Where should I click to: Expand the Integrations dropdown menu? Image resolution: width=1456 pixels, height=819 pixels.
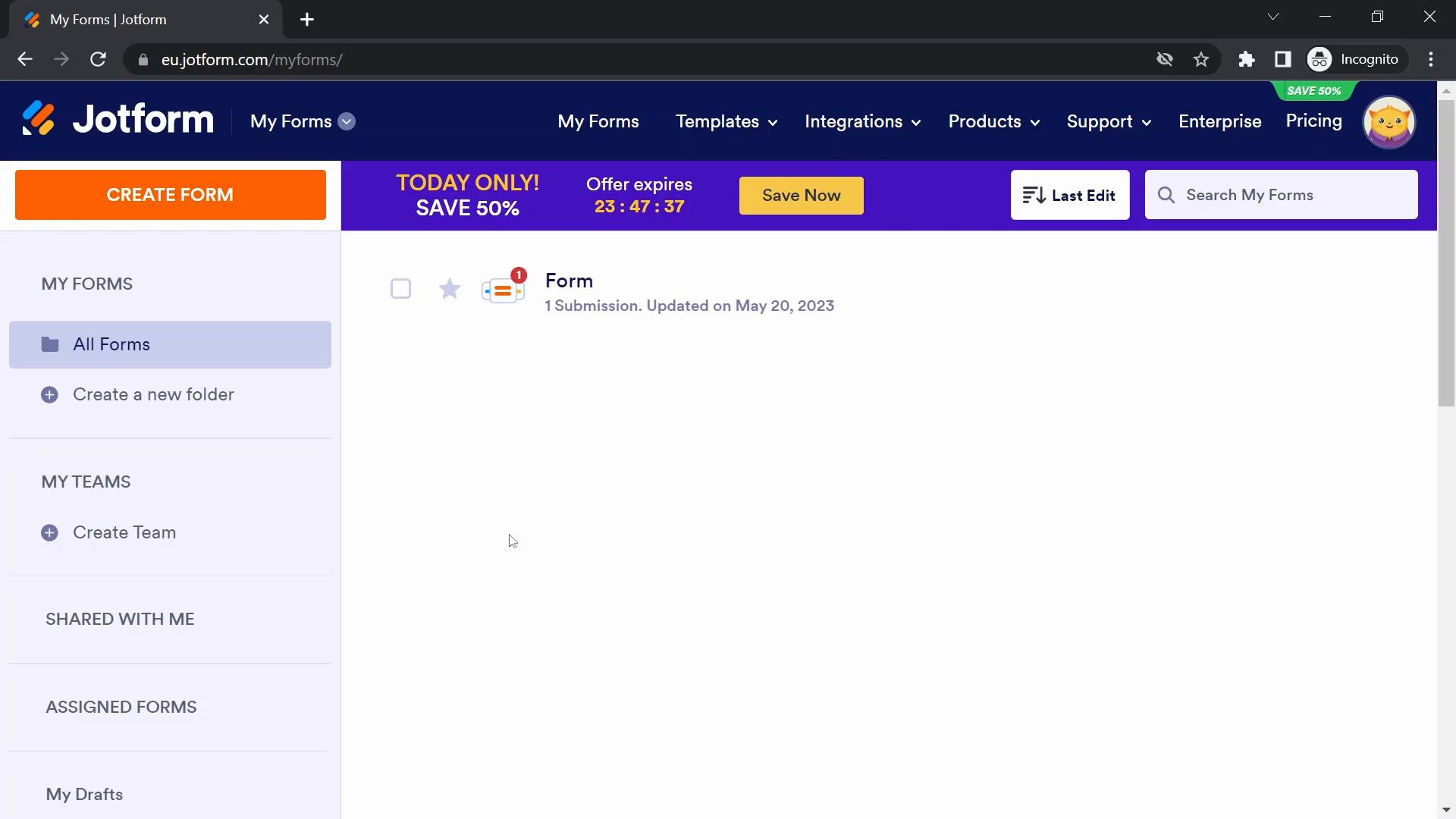point(863,121)
